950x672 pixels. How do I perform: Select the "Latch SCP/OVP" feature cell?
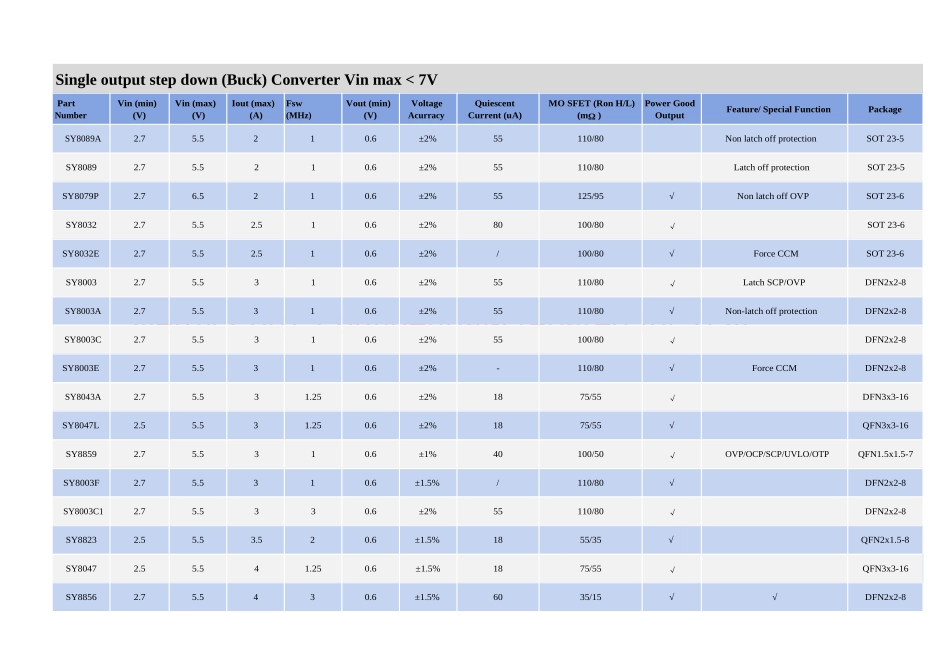click(774, 282)
